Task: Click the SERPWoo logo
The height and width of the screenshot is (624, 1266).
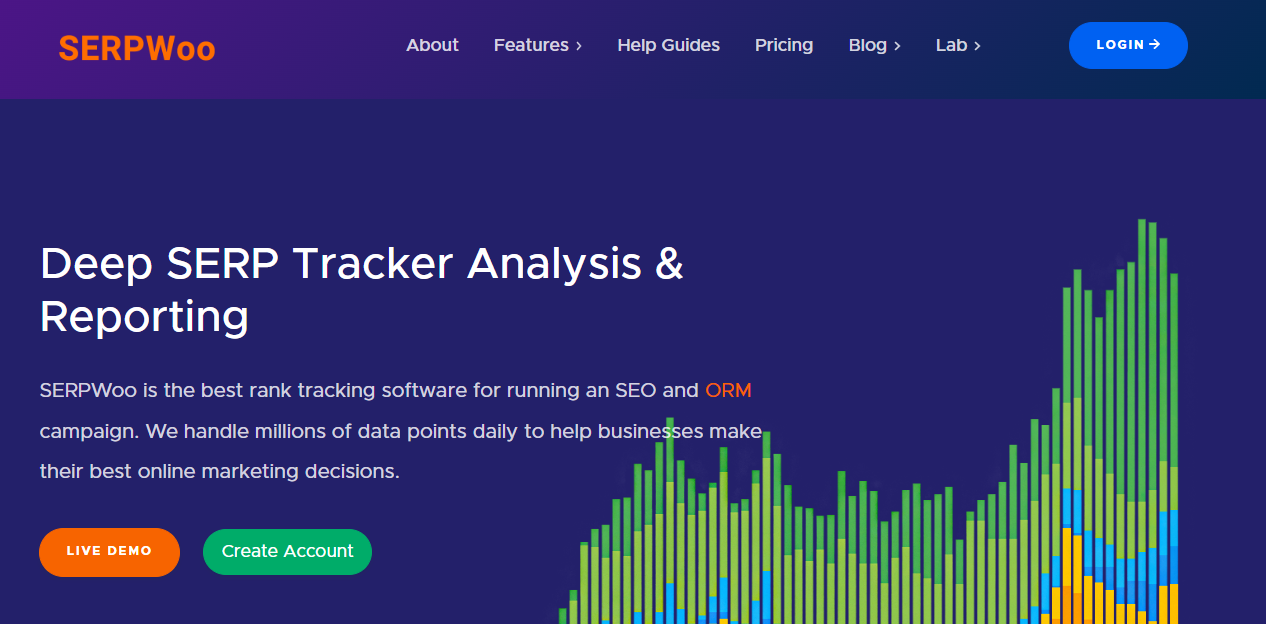Action: tap(137, 48)
